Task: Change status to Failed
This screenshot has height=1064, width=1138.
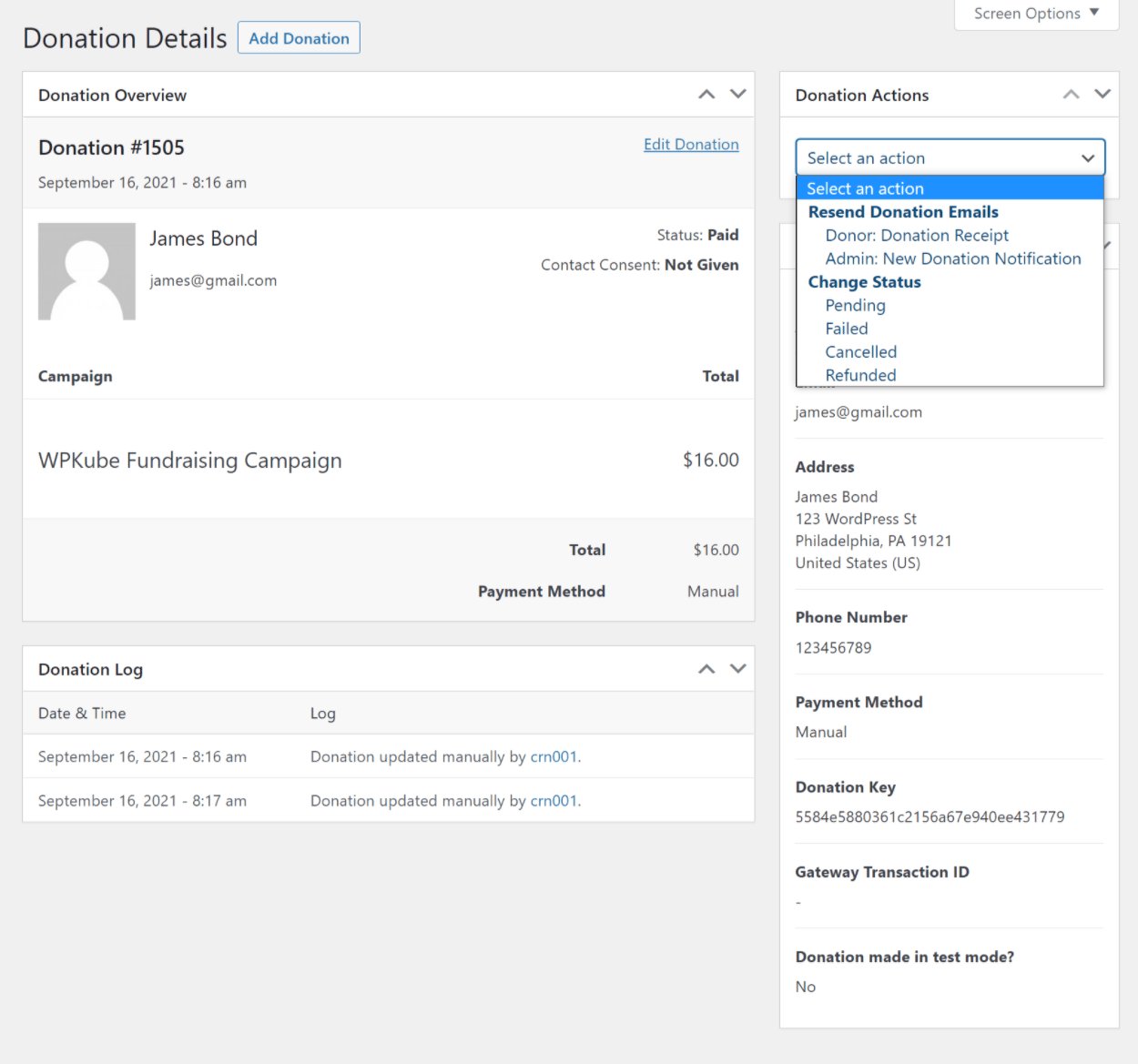Action: pyautogui.click(x=847, y=329)
